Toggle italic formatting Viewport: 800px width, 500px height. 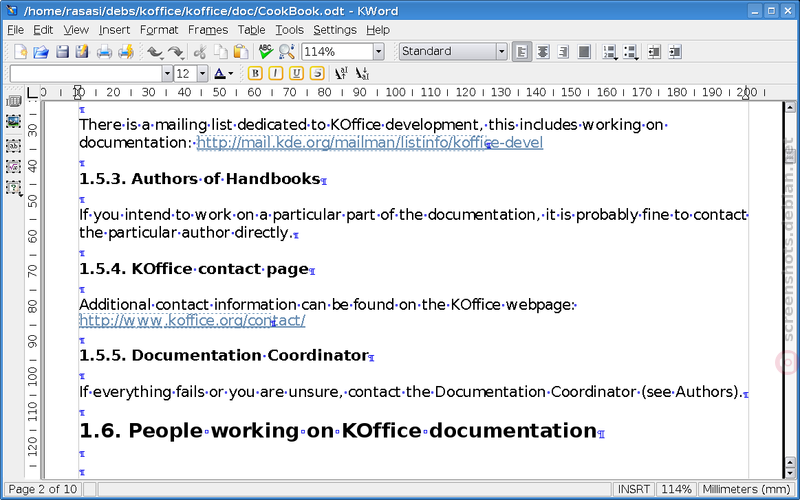pyautogui.click(x=276, y=73)
